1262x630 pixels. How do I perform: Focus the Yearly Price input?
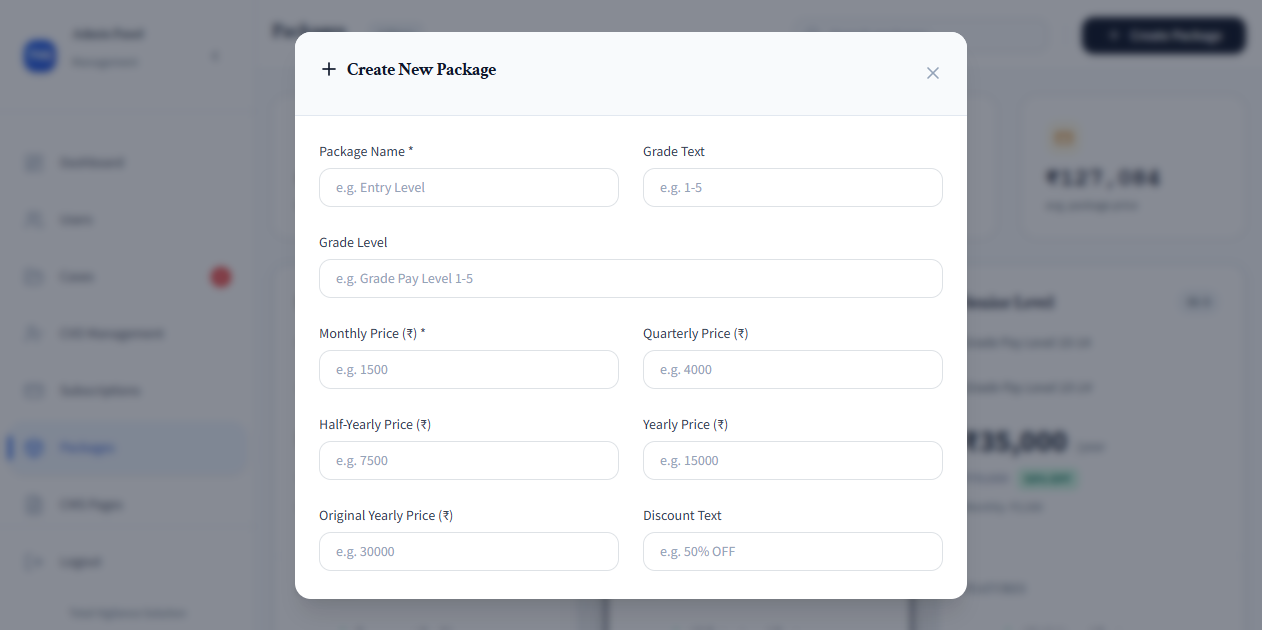[793, 461]
